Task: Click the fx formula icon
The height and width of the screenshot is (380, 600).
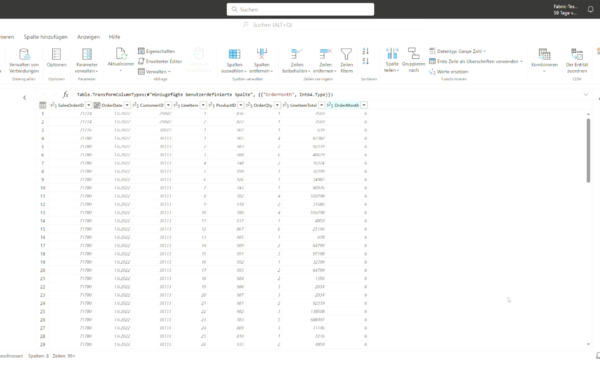Action: coord(65,95)
